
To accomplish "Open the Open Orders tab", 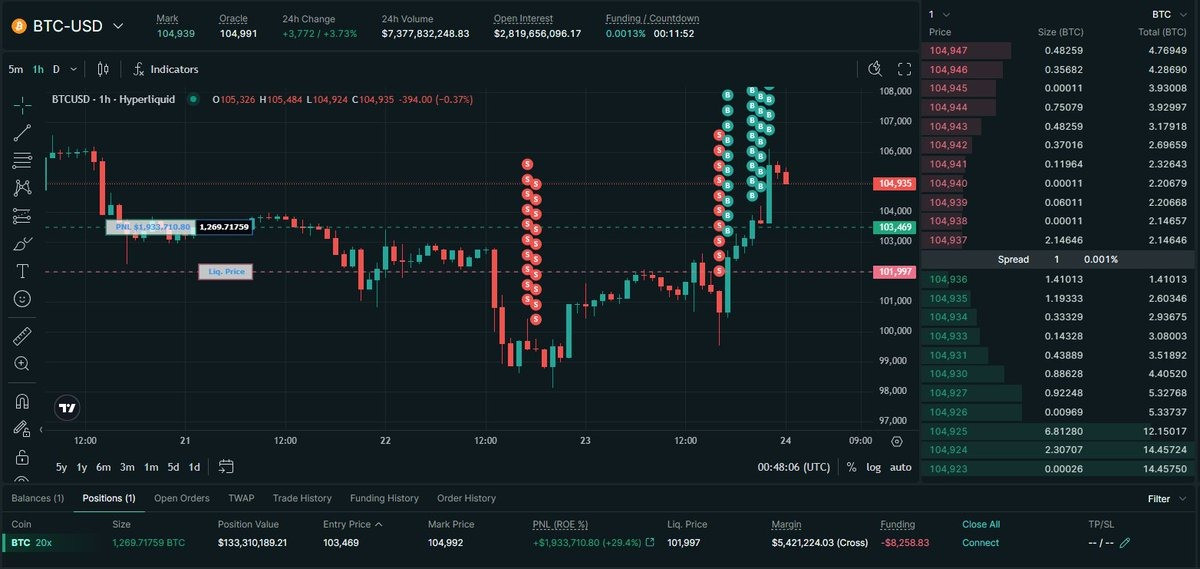I will pos(181,498).
